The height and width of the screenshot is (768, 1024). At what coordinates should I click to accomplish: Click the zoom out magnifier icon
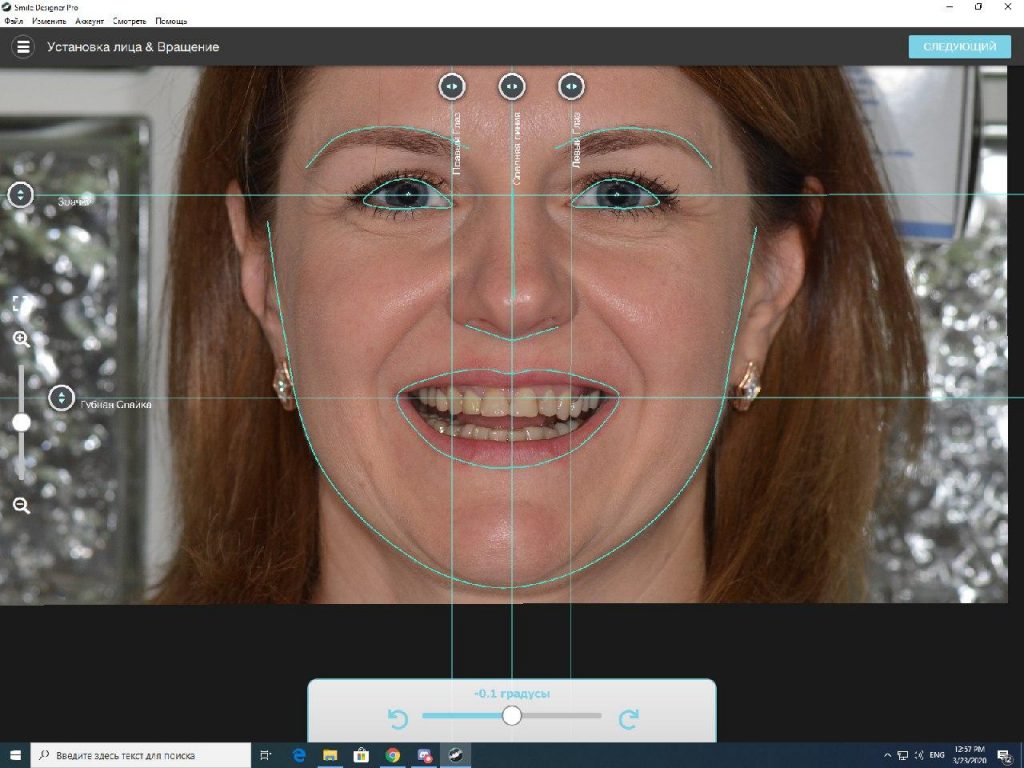[21, 505]
